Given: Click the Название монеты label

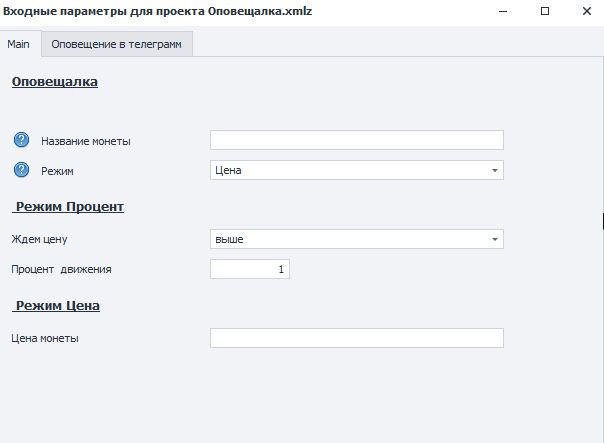Looking at the screenshot, I should pos(86,141).
